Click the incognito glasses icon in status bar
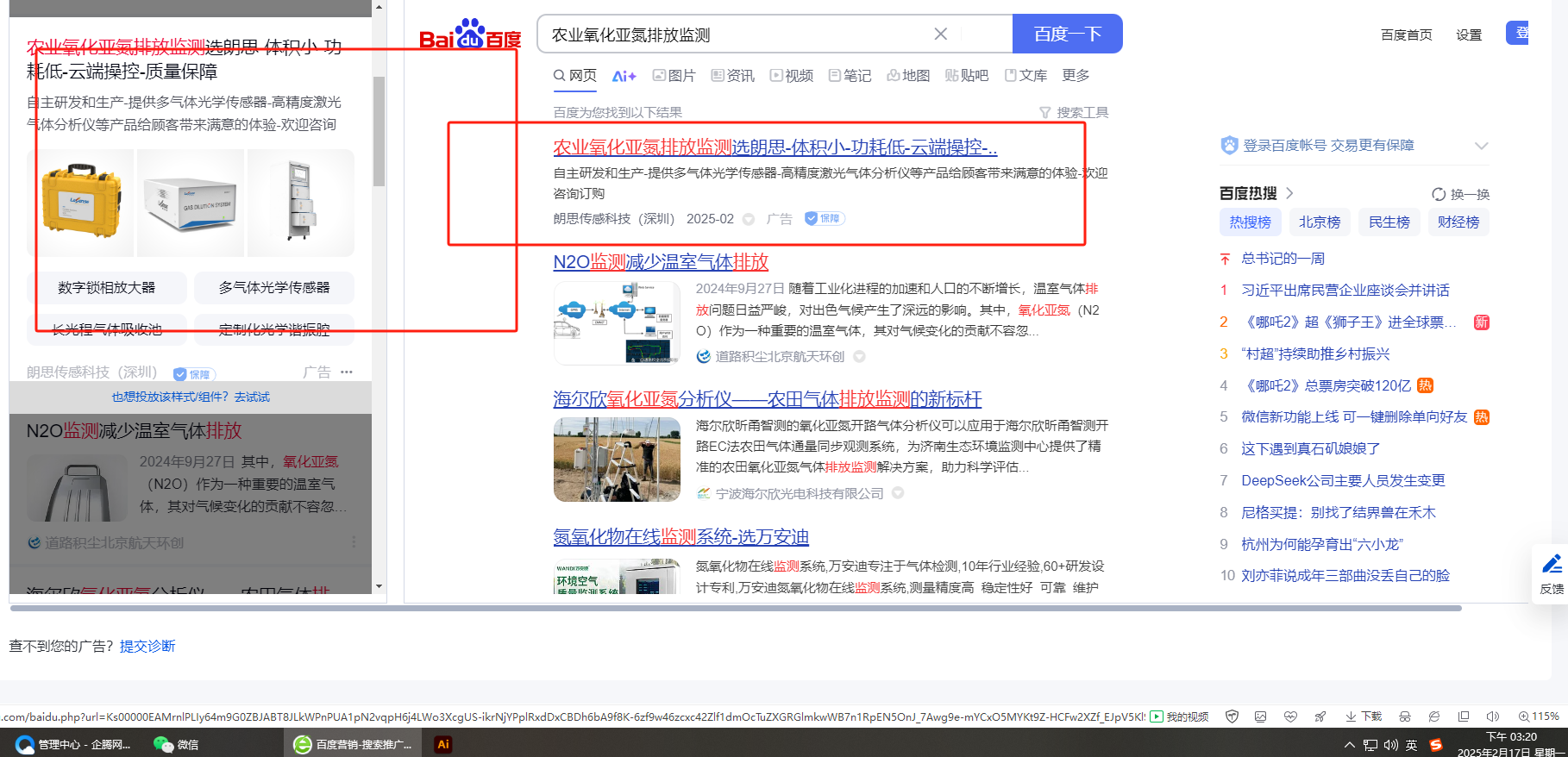Screen dimensions: 1568x757 (x=1405, y=716)
